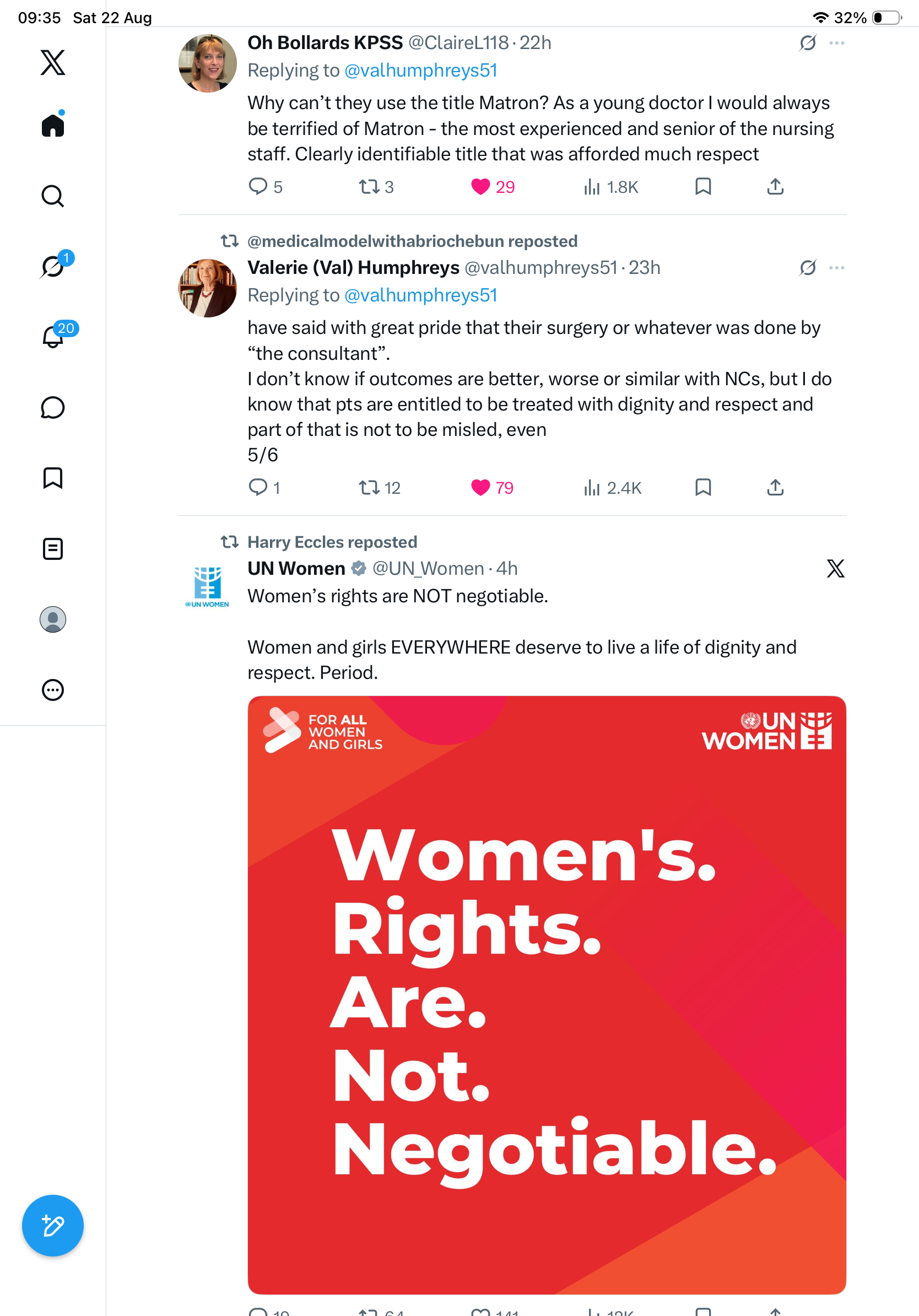Repost Valerie Humphreys post with 12 reposts
This screenshot has height=1316, width=919.
(x=379, y=488)
